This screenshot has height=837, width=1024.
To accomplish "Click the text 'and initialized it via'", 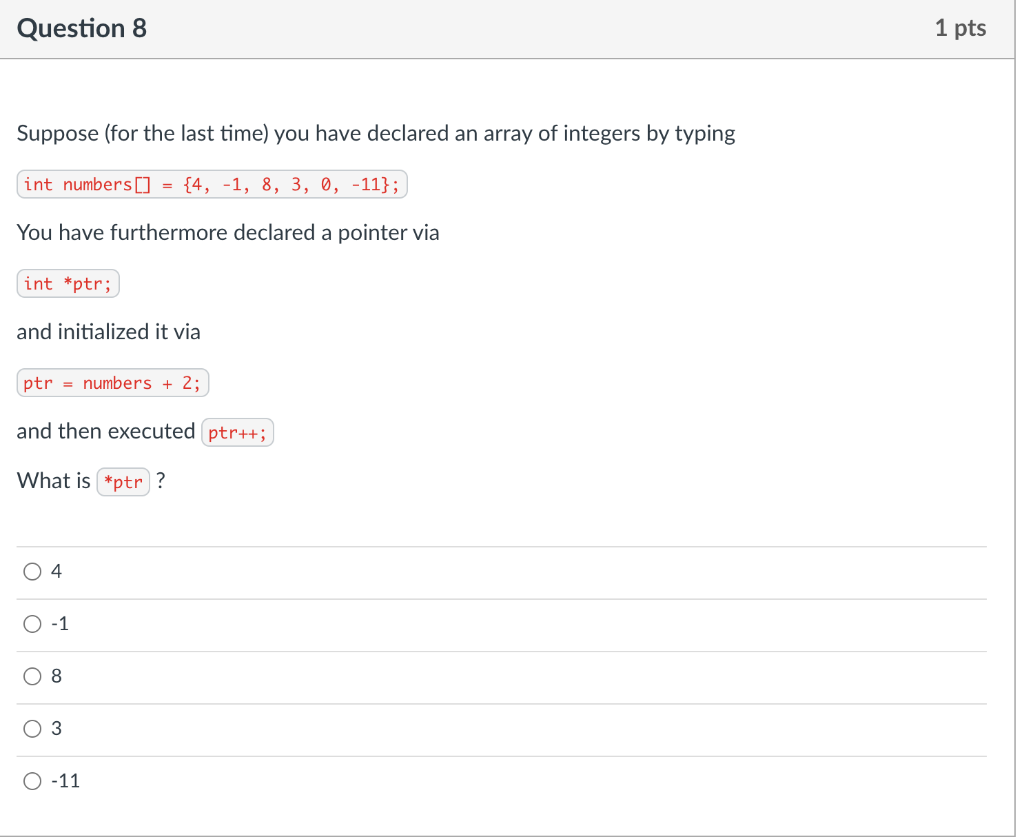I will [108, 332].
